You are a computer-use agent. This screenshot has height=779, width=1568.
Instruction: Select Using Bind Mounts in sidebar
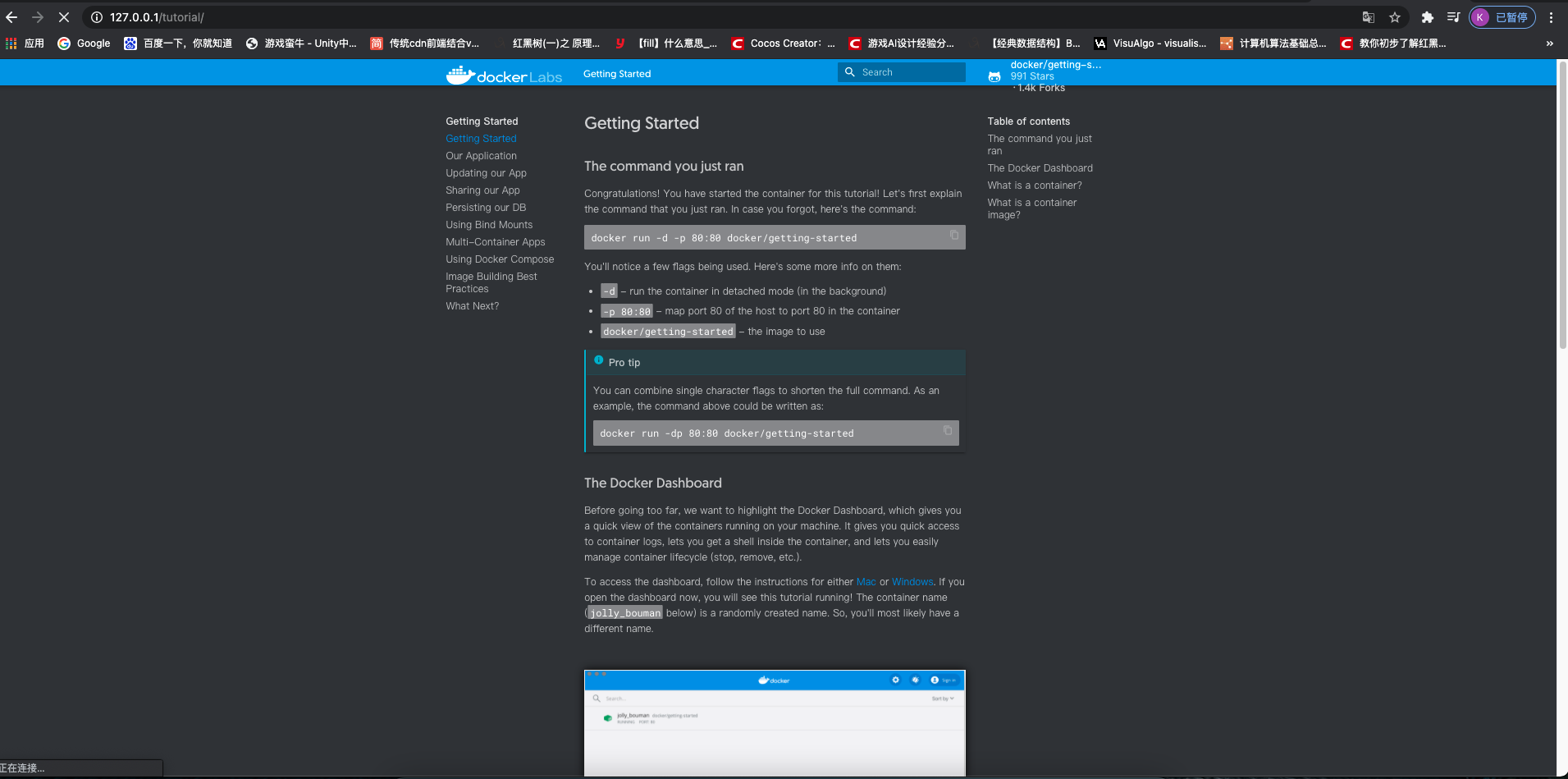coord(489,225)
